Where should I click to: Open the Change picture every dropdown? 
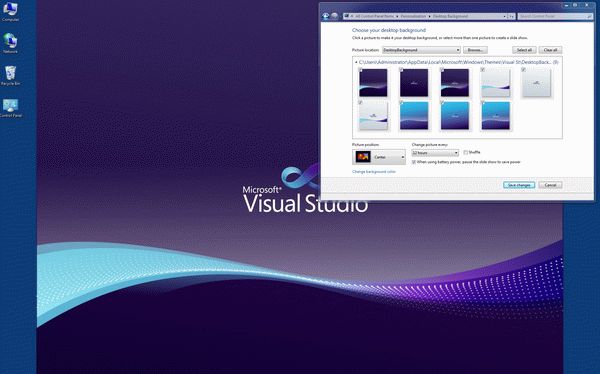pyautogui.click(x=435, y=153)
